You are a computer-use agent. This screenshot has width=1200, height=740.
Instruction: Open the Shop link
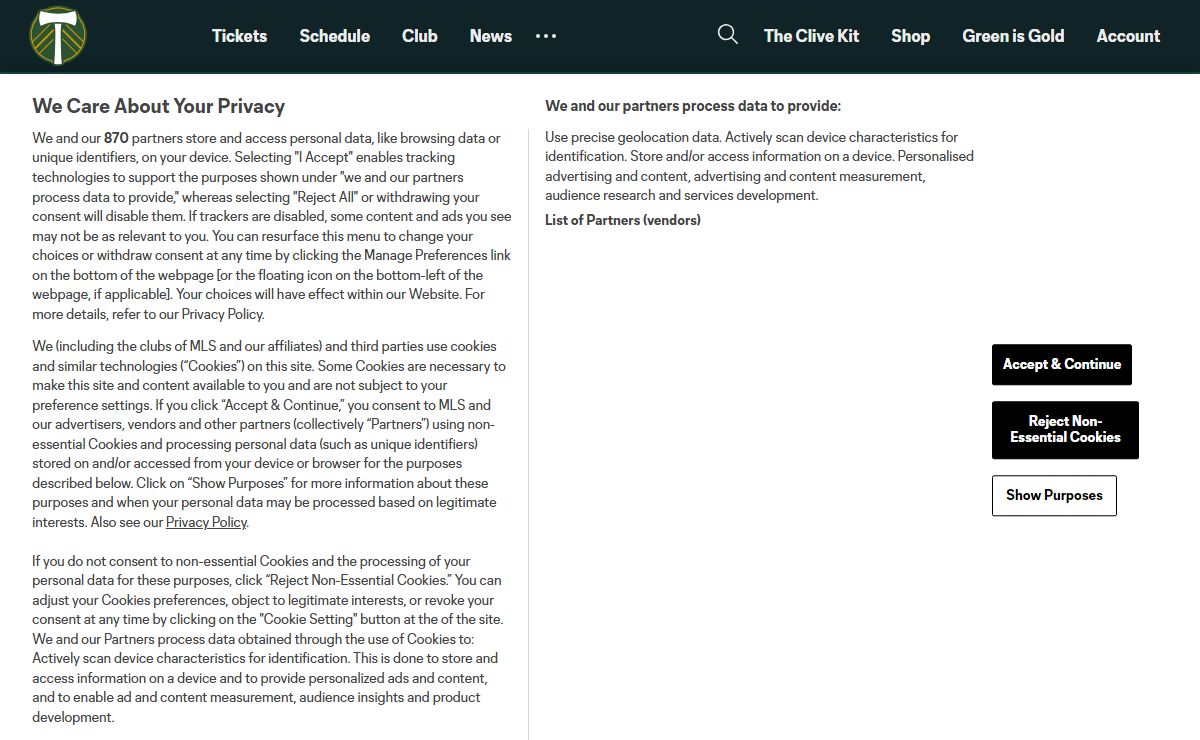910,36
